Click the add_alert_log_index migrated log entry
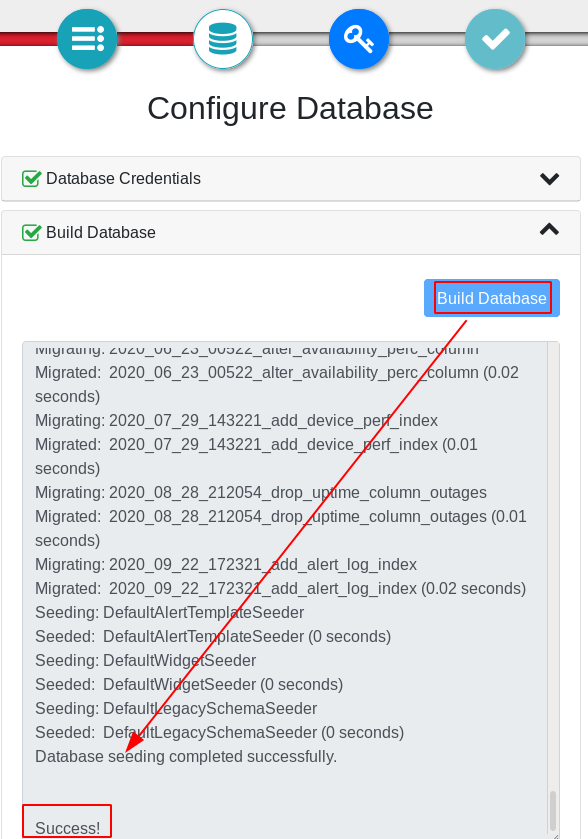 (280, 588)
